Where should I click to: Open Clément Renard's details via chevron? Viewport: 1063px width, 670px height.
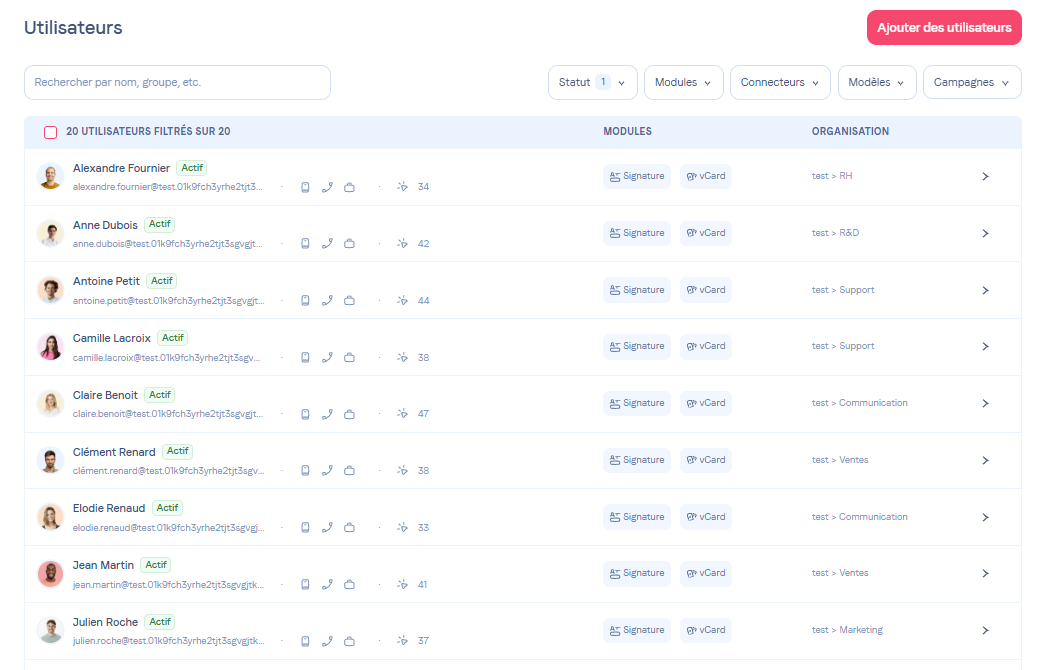[985, 460]
